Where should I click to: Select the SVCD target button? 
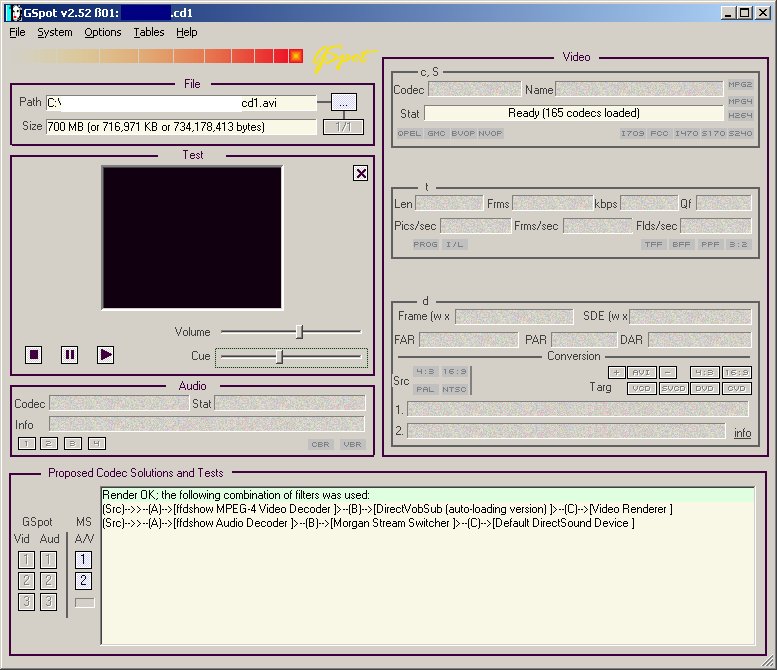673,389
